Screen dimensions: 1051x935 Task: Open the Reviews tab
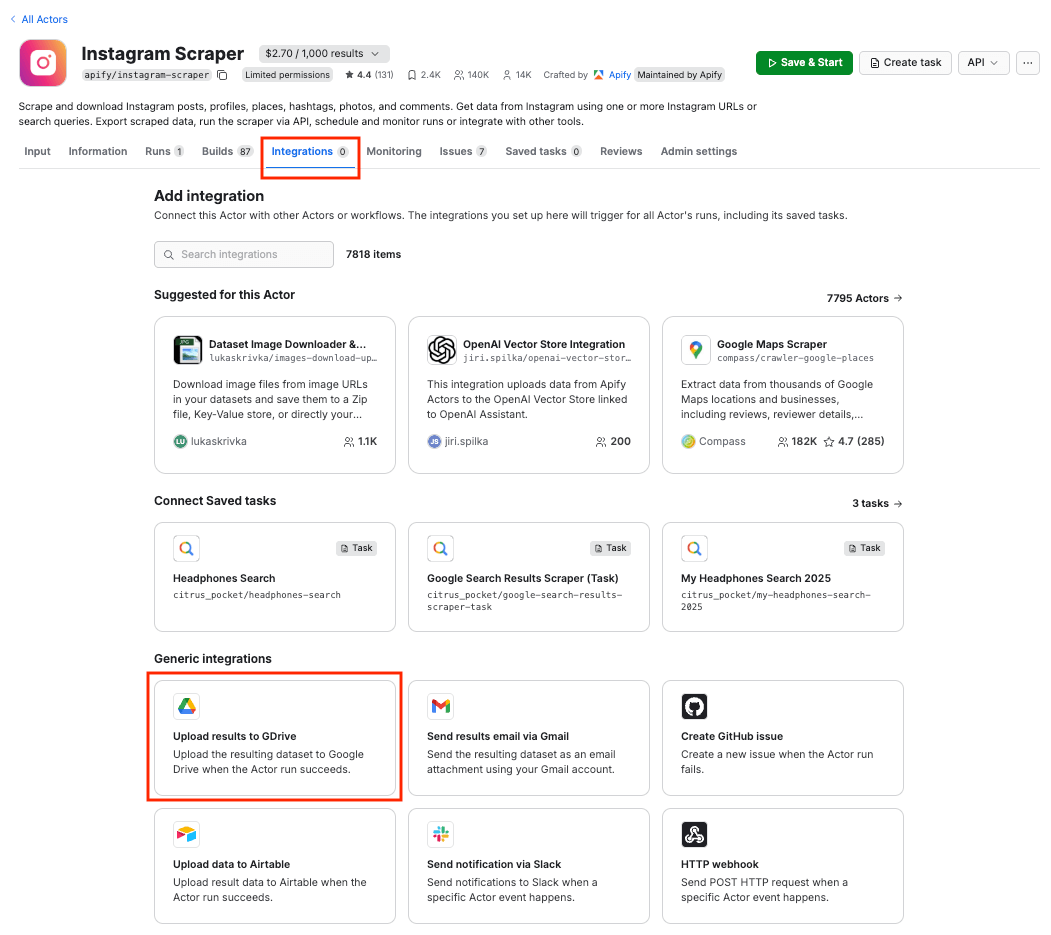pyautogui.click(x=621, y=151)
